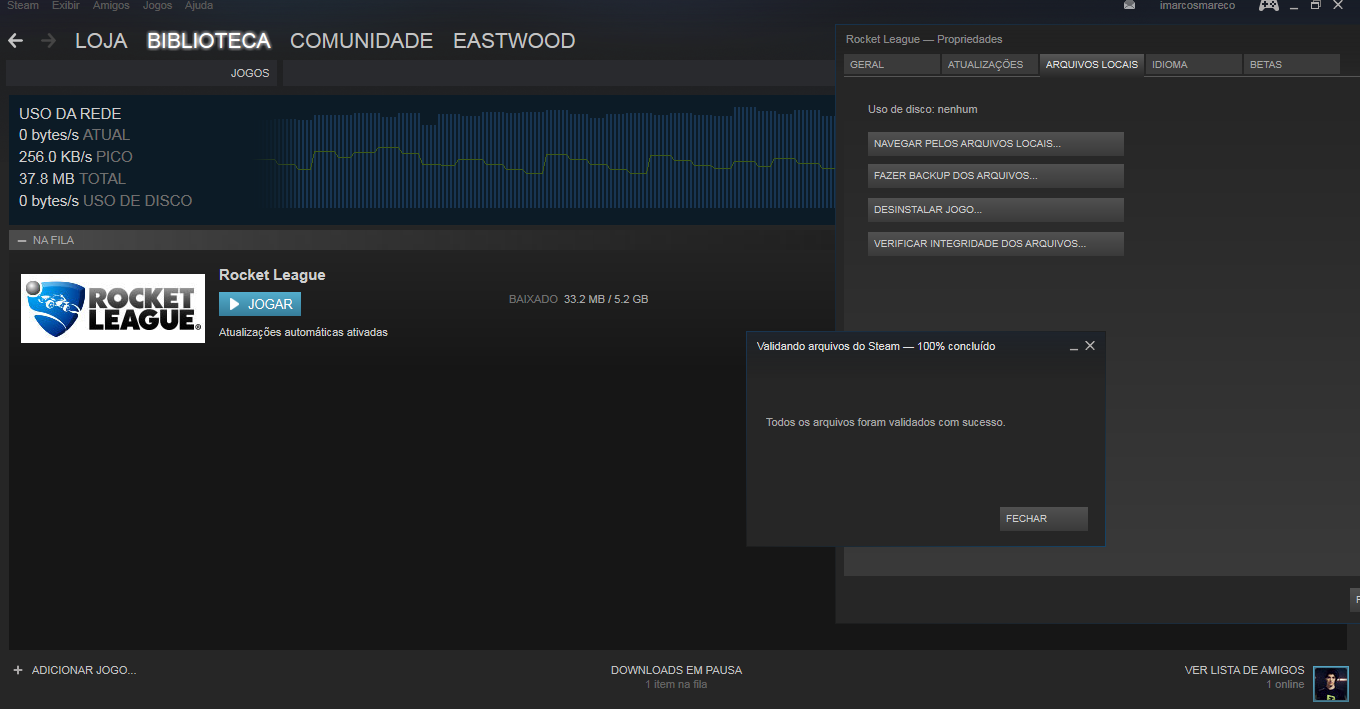The width and height of the screenshot is (1360, 709).
Task: Click the network usage graph
Action: tap(545, 160)
